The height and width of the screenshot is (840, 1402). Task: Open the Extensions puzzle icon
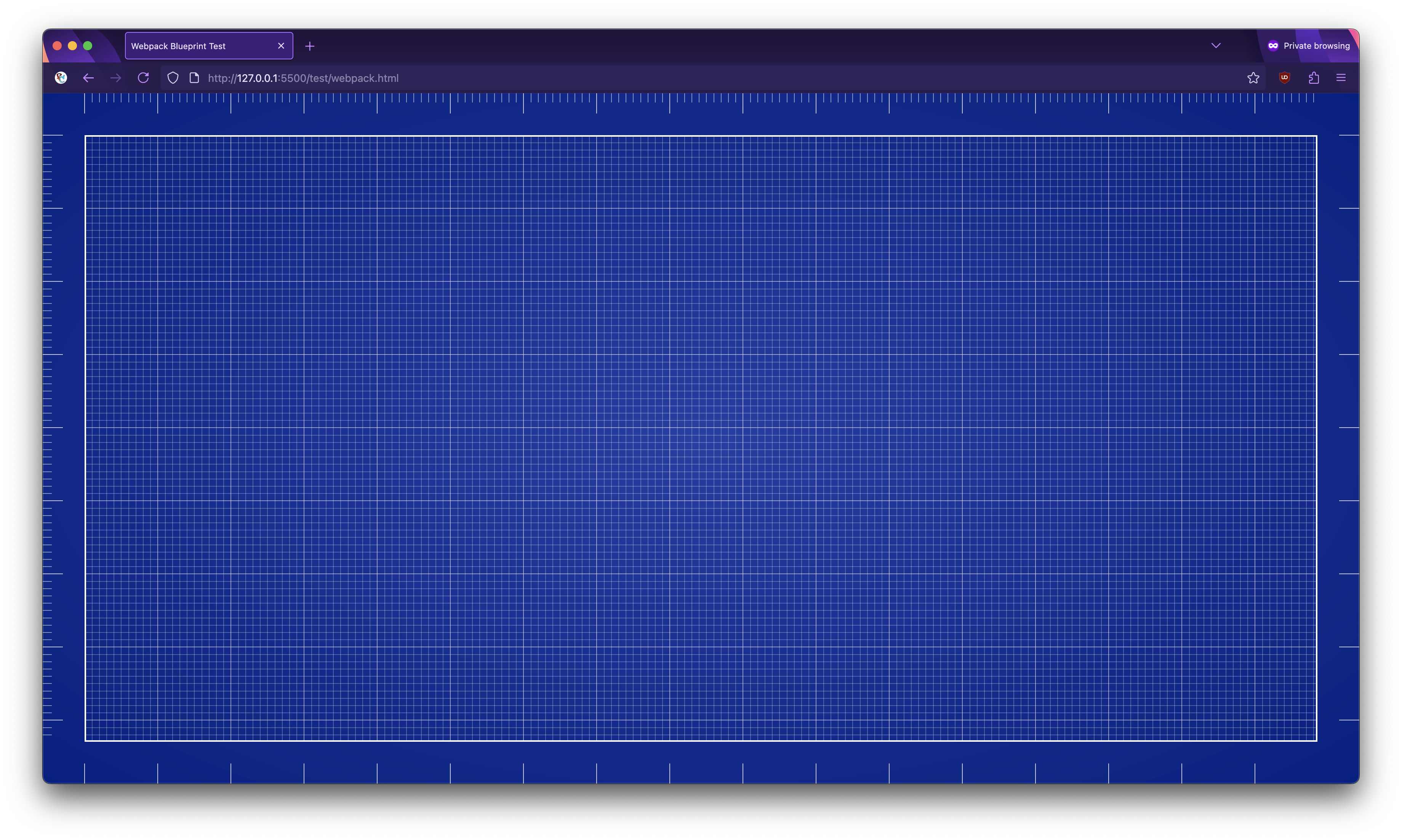tap(1314, 78)
